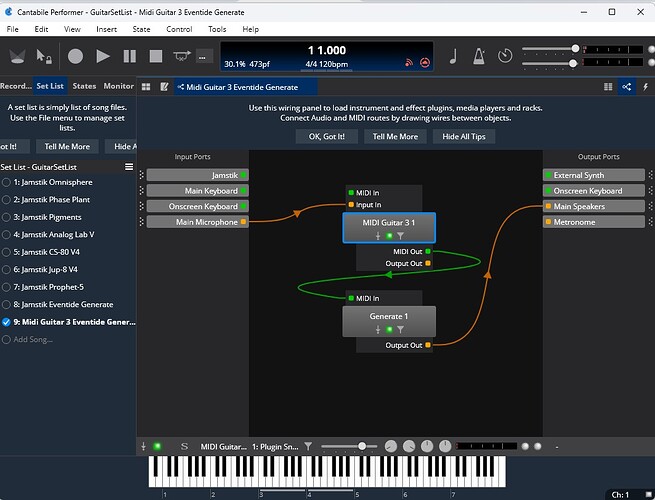Select song 7: Jamstik Prophet-5
This screenshot has width=655, height=500.
coord(68,287)
